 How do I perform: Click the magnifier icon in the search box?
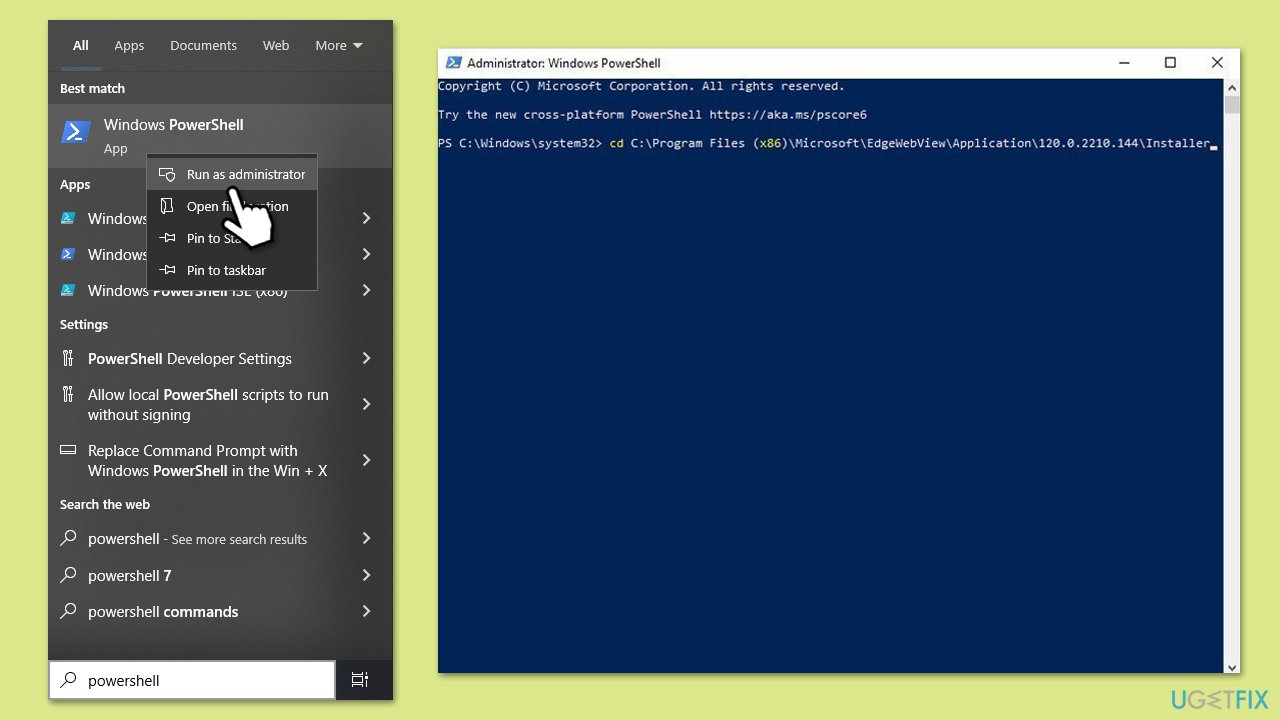pos(68,680)
